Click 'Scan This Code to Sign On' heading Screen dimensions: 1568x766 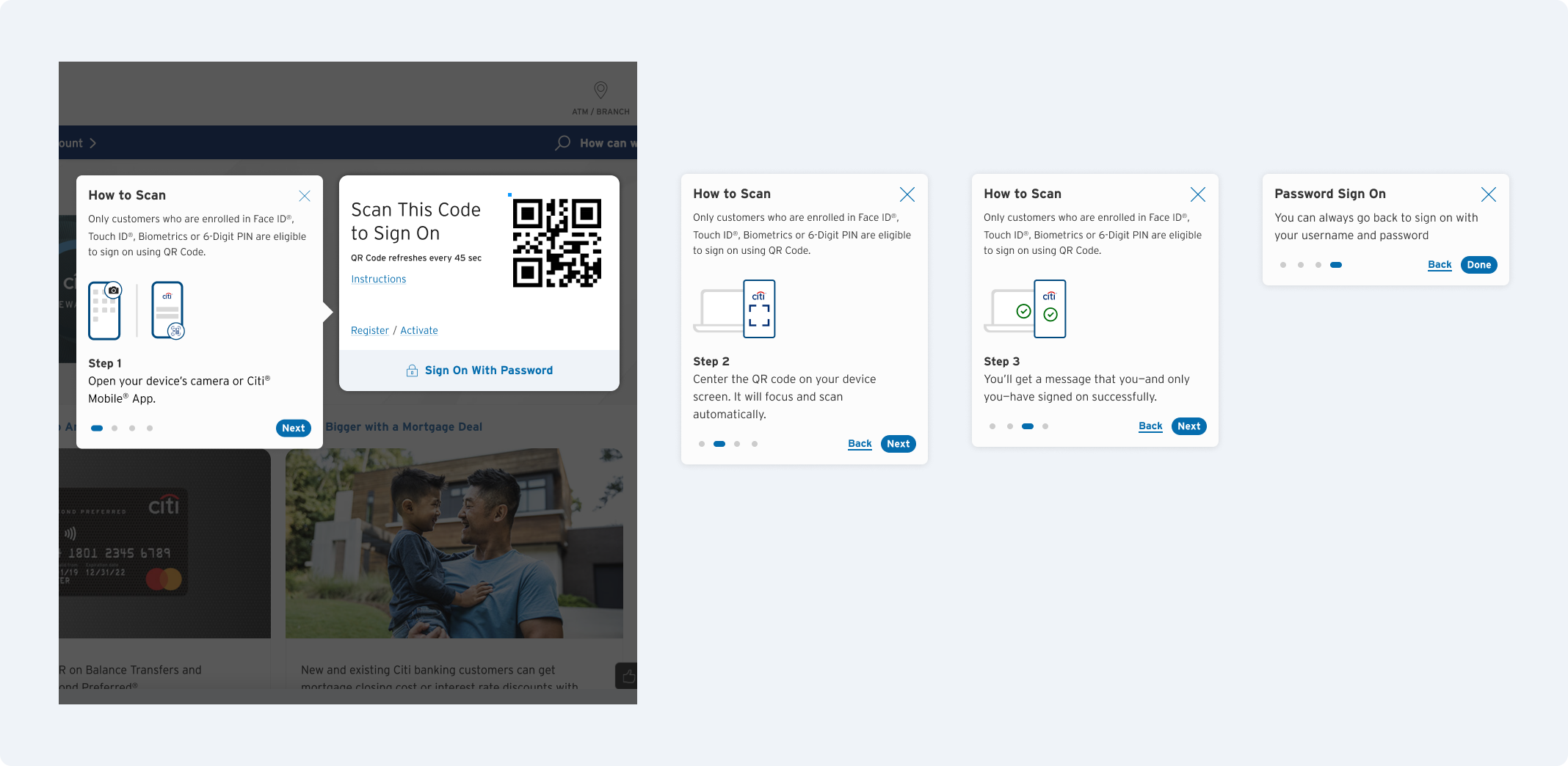[x=415, y=222]
